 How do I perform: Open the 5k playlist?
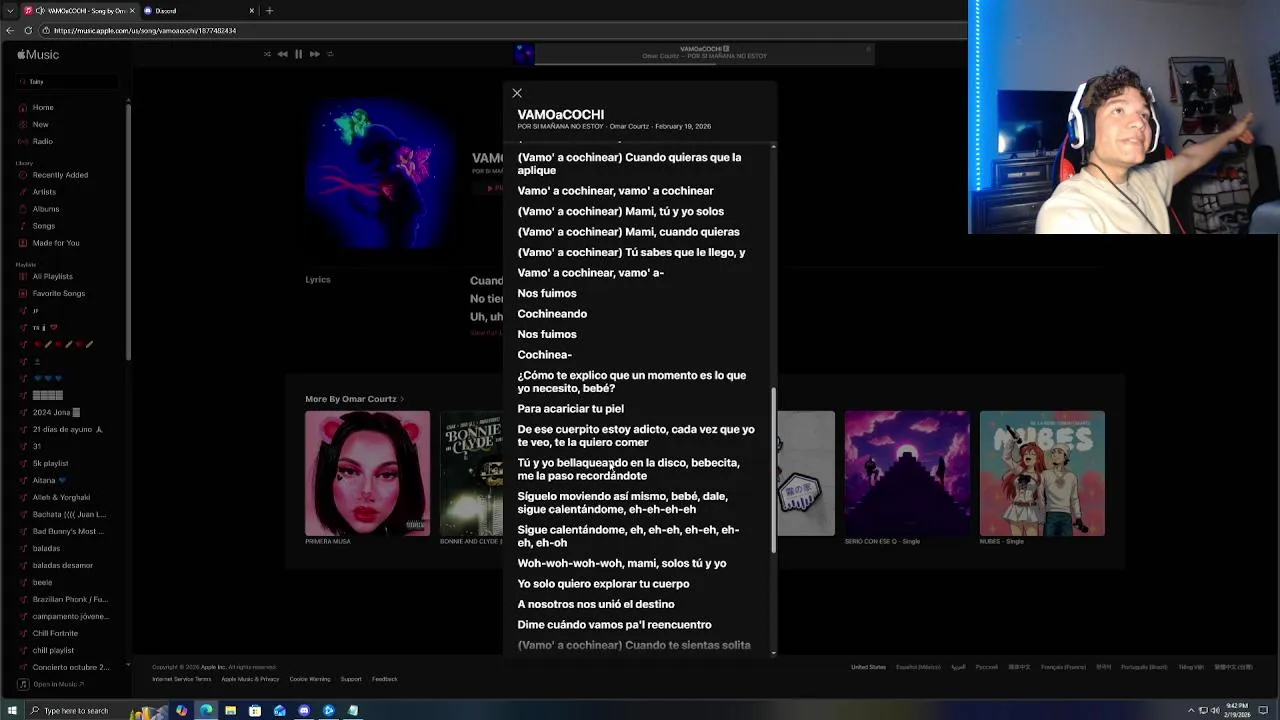(50, 463)
